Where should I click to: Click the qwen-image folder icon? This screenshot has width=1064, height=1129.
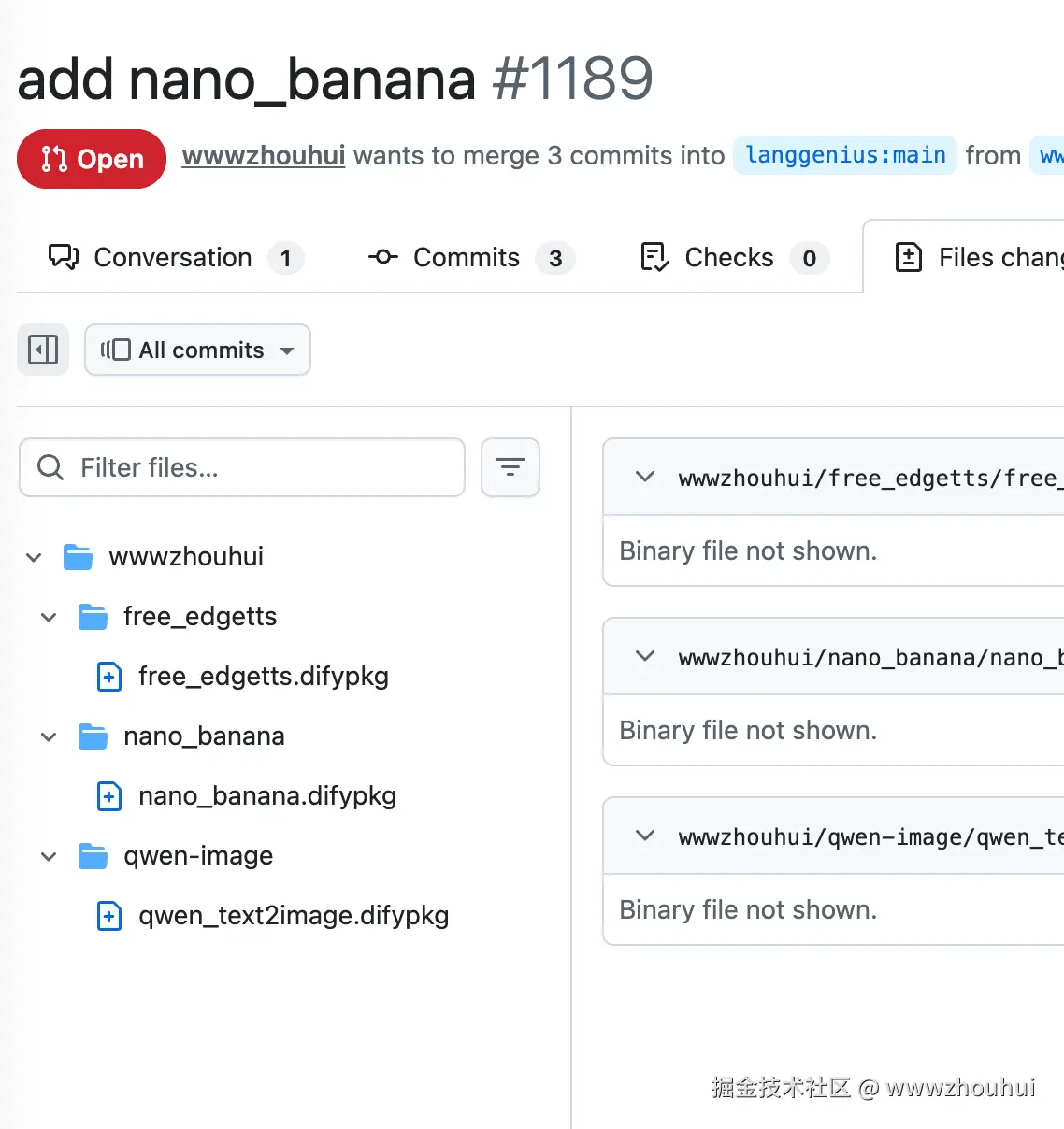93,856
